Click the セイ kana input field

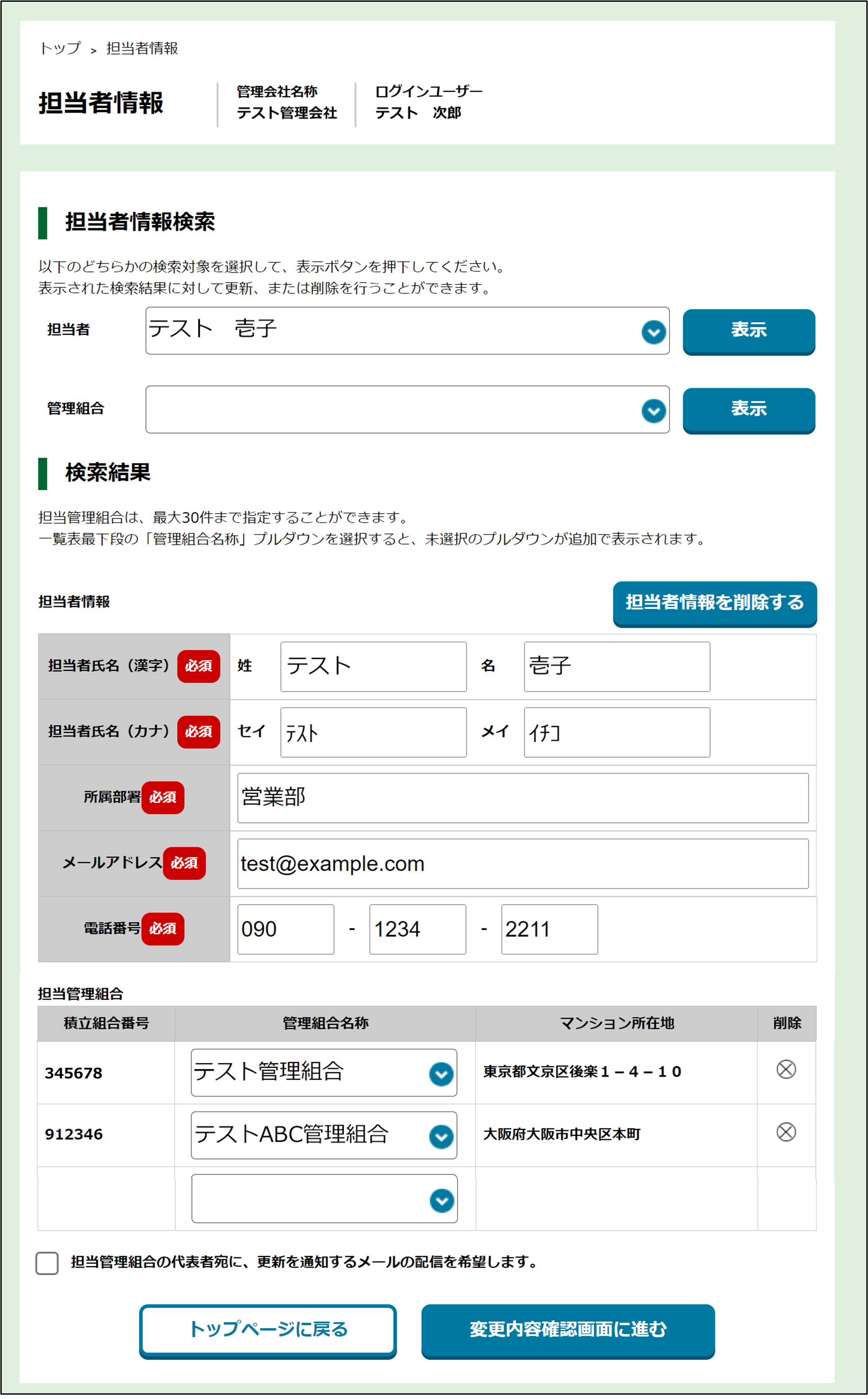pos(373,732)
